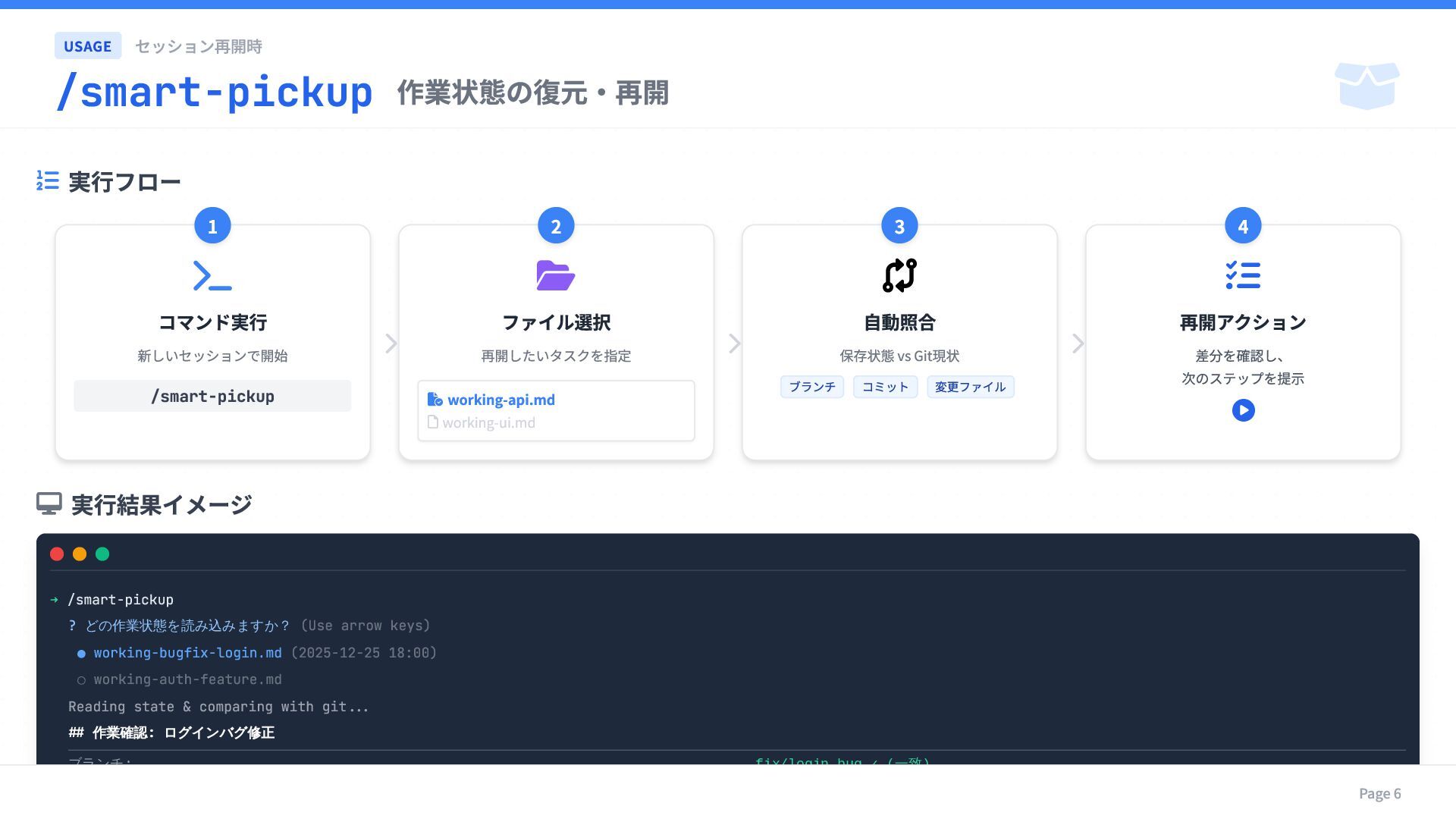
Task: Click the chevron between steps 2 and 3
Action: click(734, 344)
